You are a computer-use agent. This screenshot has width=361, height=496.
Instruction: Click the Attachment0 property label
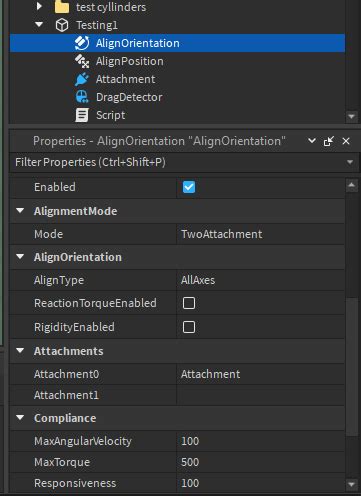pos(66,374)
